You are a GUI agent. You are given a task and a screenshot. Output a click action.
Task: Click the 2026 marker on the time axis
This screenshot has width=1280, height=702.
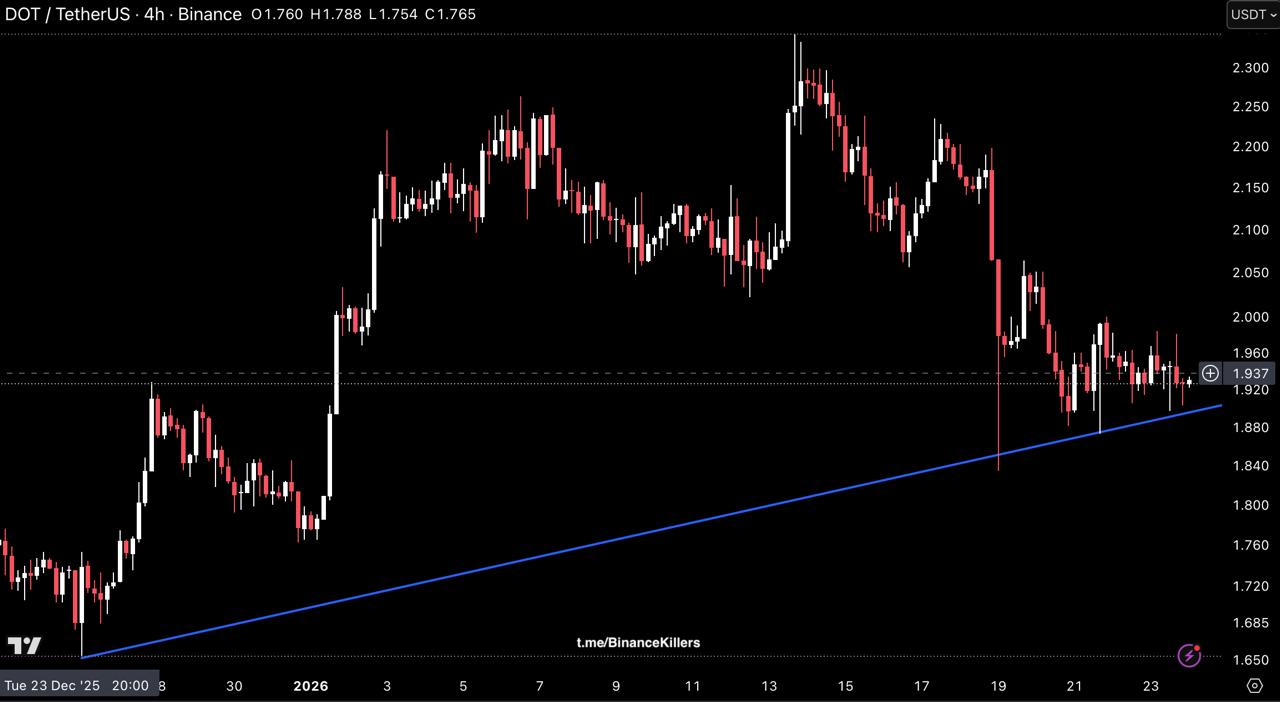pyautogui.click(x=310, y=686)
